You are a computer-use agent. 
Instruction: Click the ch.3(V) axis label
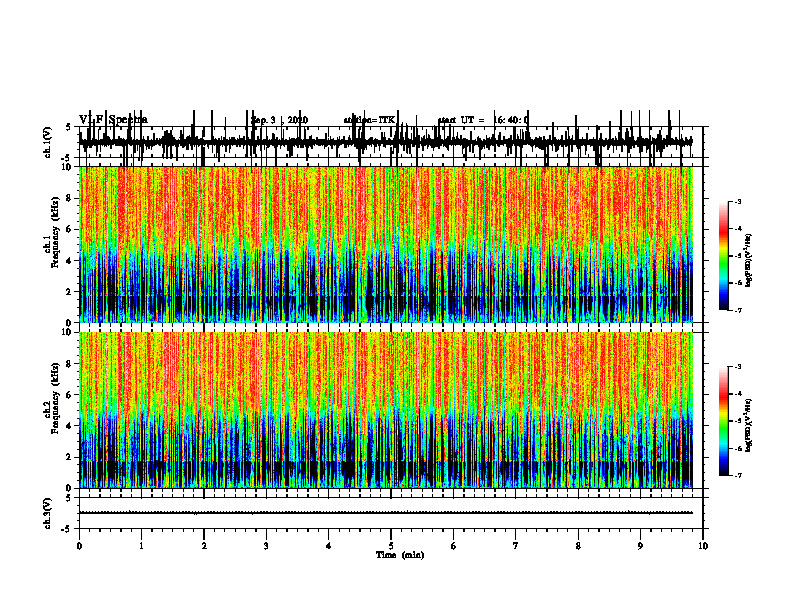pyautogui.click(x=48, y=513)
